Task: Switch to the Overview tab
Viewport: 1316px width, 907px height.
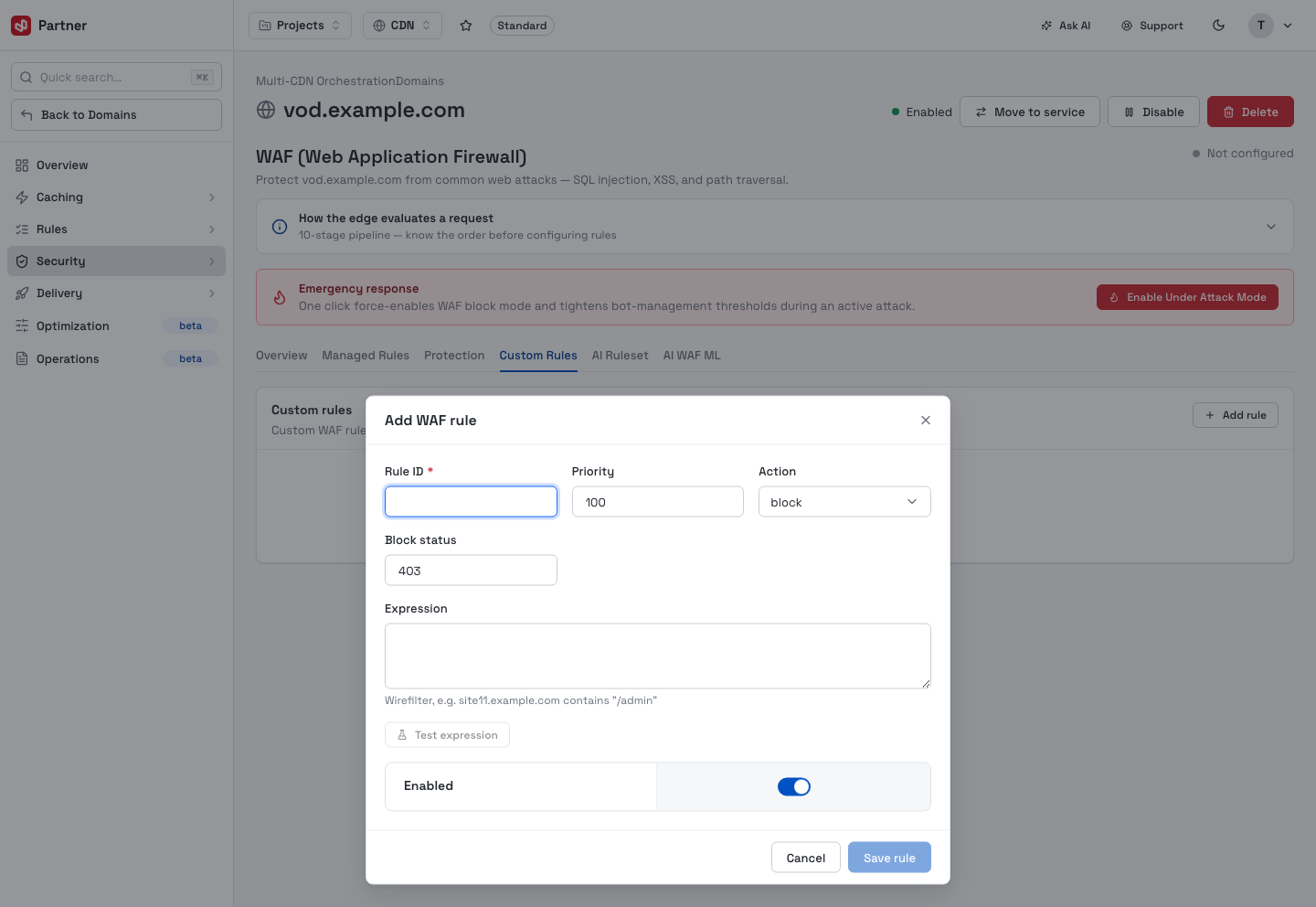Action: [281, 356]
